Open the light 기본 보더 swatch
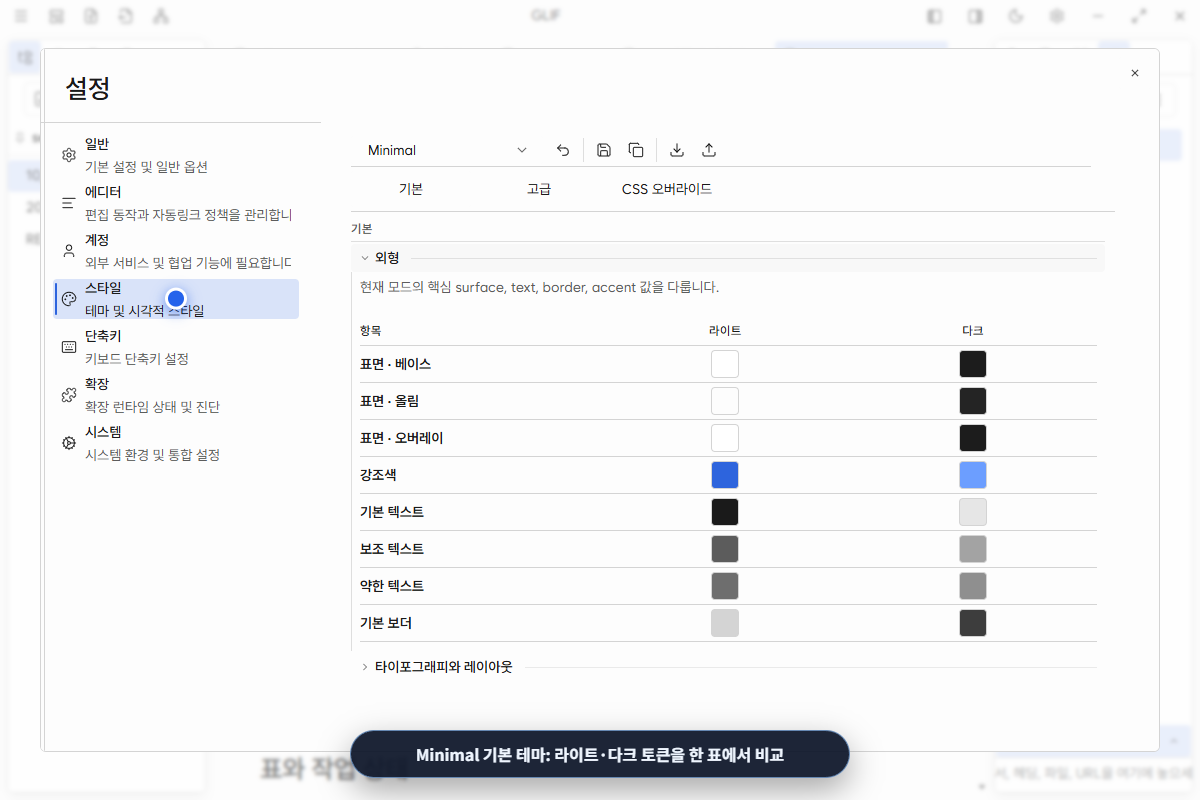The image size is (1200, 800). coord(725,623)
